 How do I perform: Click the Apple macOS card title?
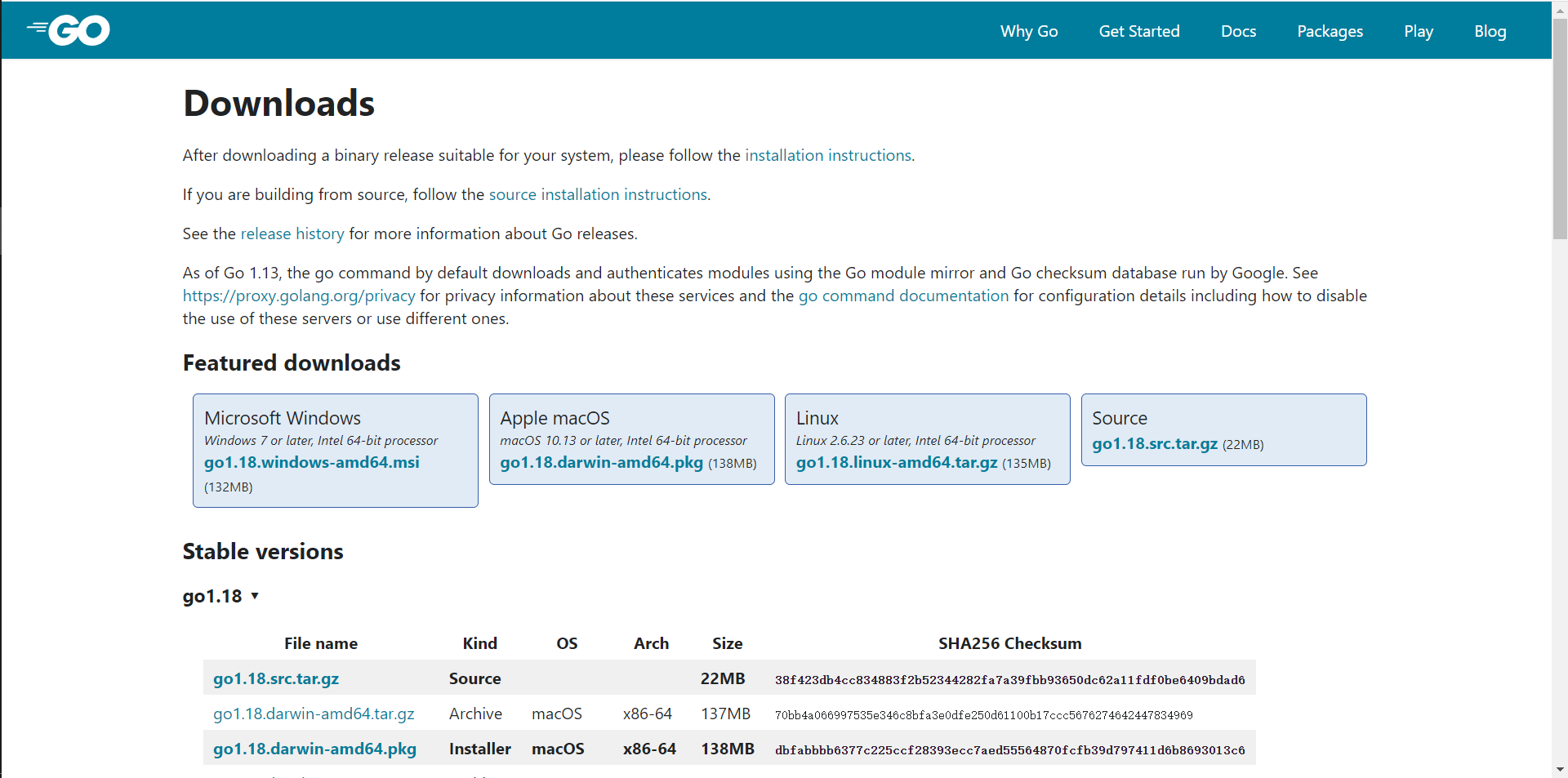point(555,418)
